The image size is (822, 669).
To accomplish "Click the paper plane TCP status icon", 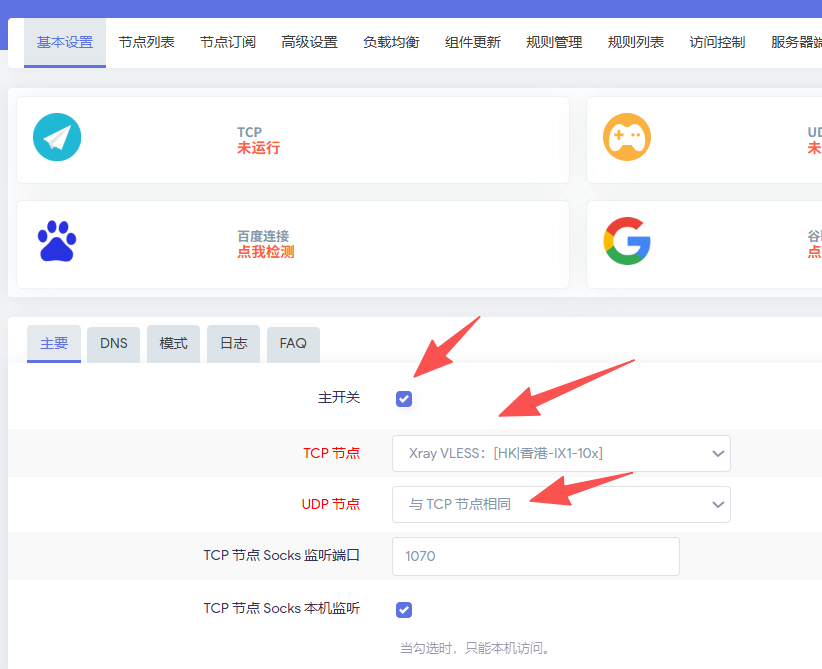I will tap(57, 138).
